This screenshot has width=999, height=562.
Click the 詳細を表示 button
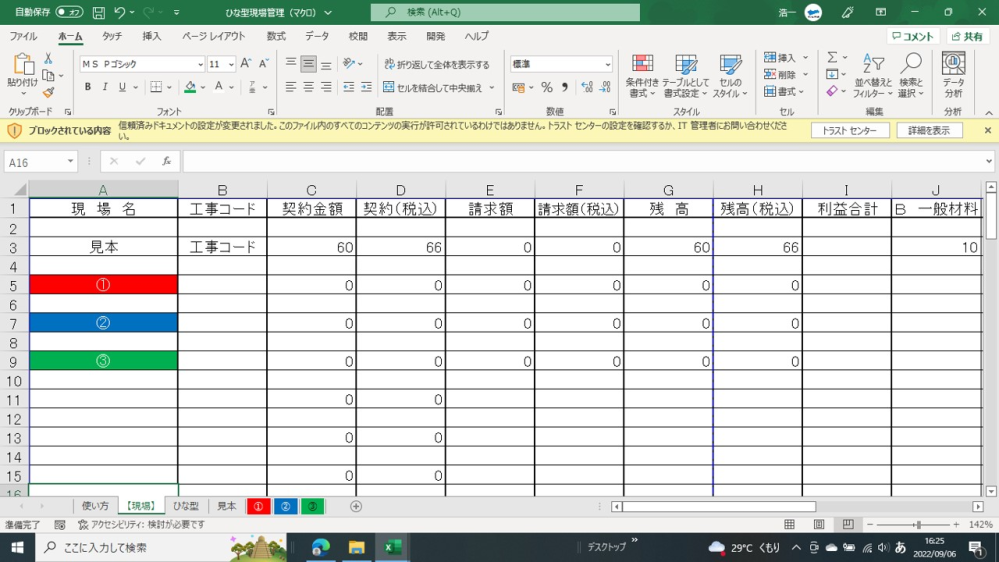(929, 131)
